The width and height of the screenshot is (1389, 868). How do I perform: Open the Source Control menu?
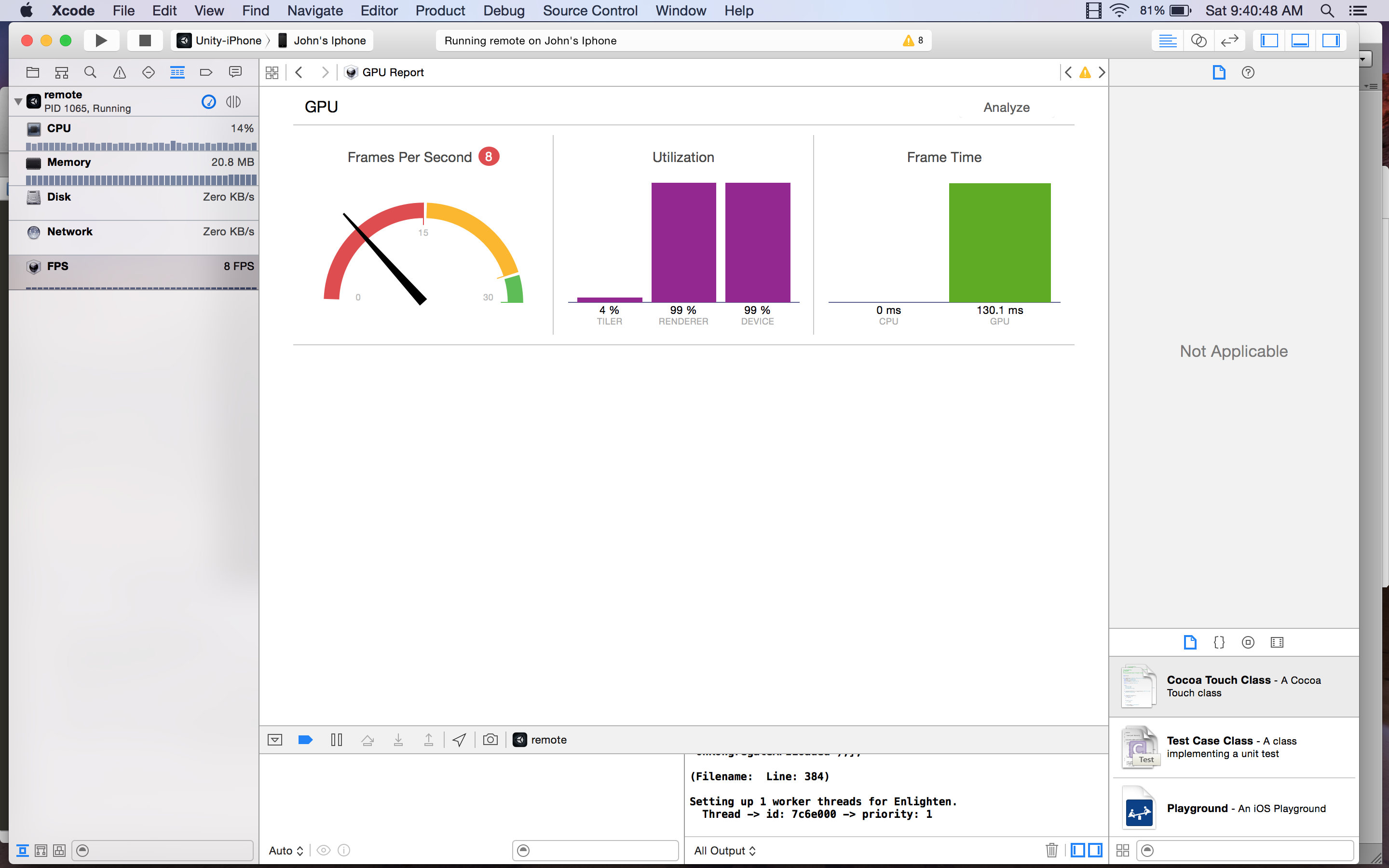pos(590,10)
